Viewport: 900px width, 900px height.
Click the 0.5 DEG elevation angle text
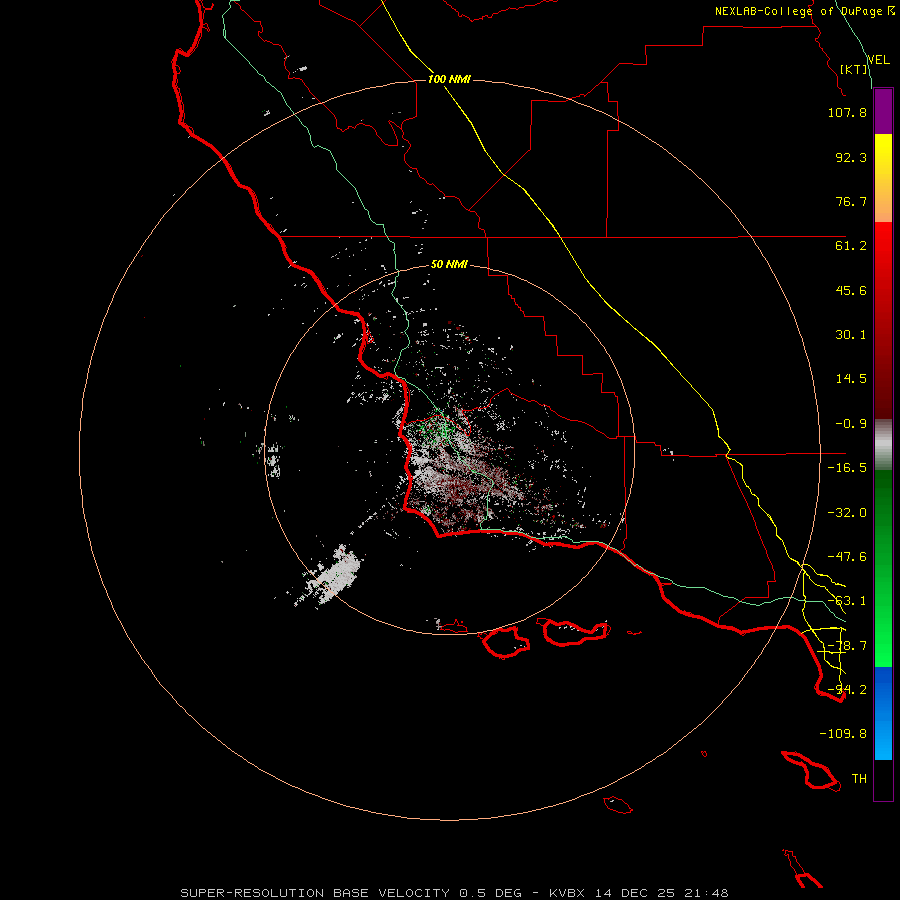[490, 893]
